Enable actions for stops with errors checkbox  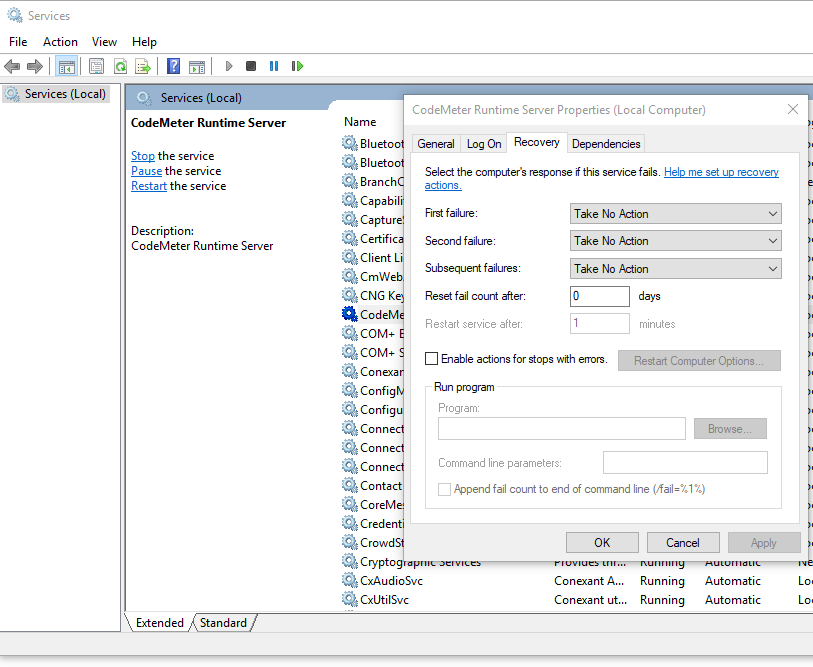(432, 359)
